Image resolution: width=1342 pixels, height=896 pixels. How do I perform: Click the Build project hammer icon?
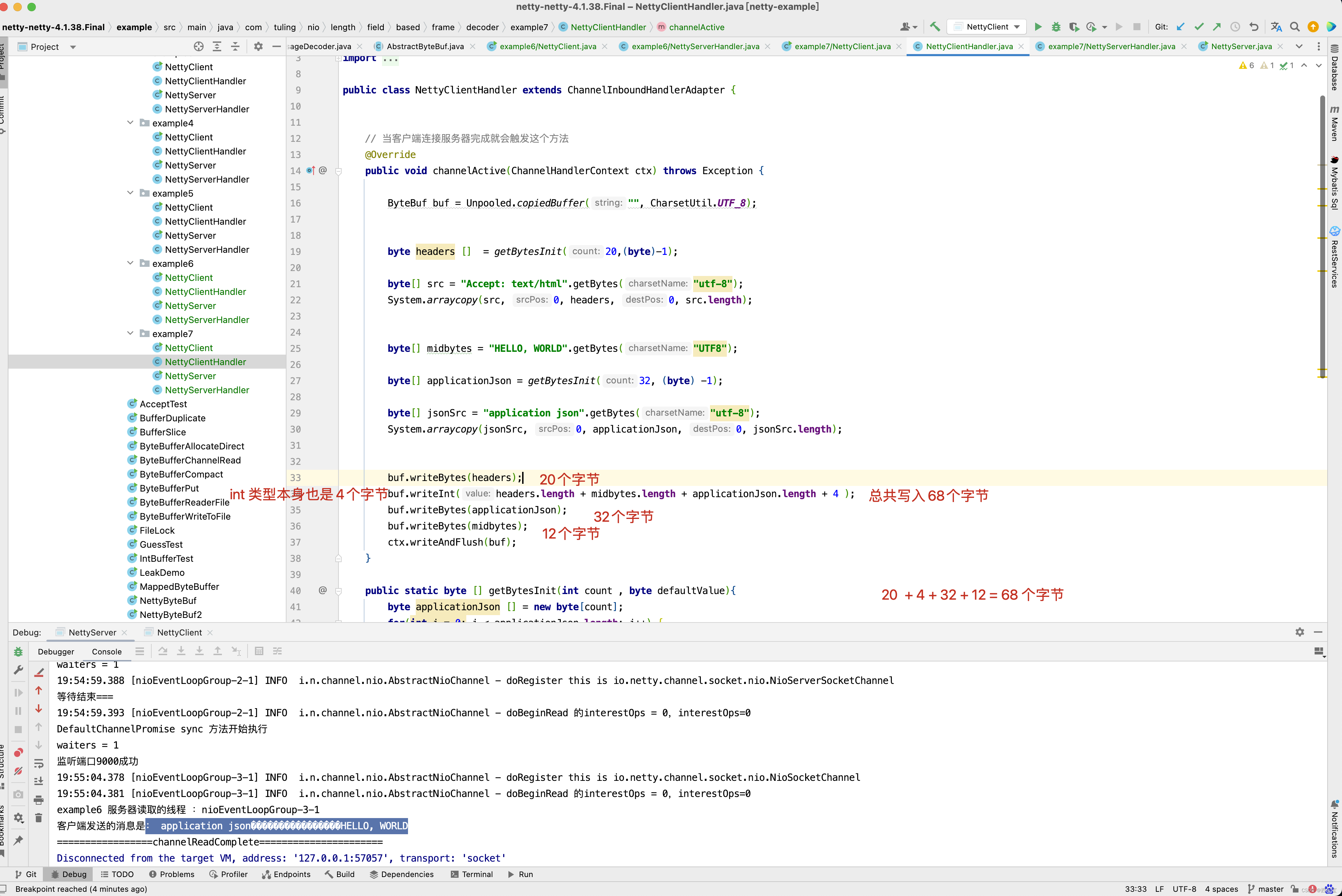pos(935,27)
